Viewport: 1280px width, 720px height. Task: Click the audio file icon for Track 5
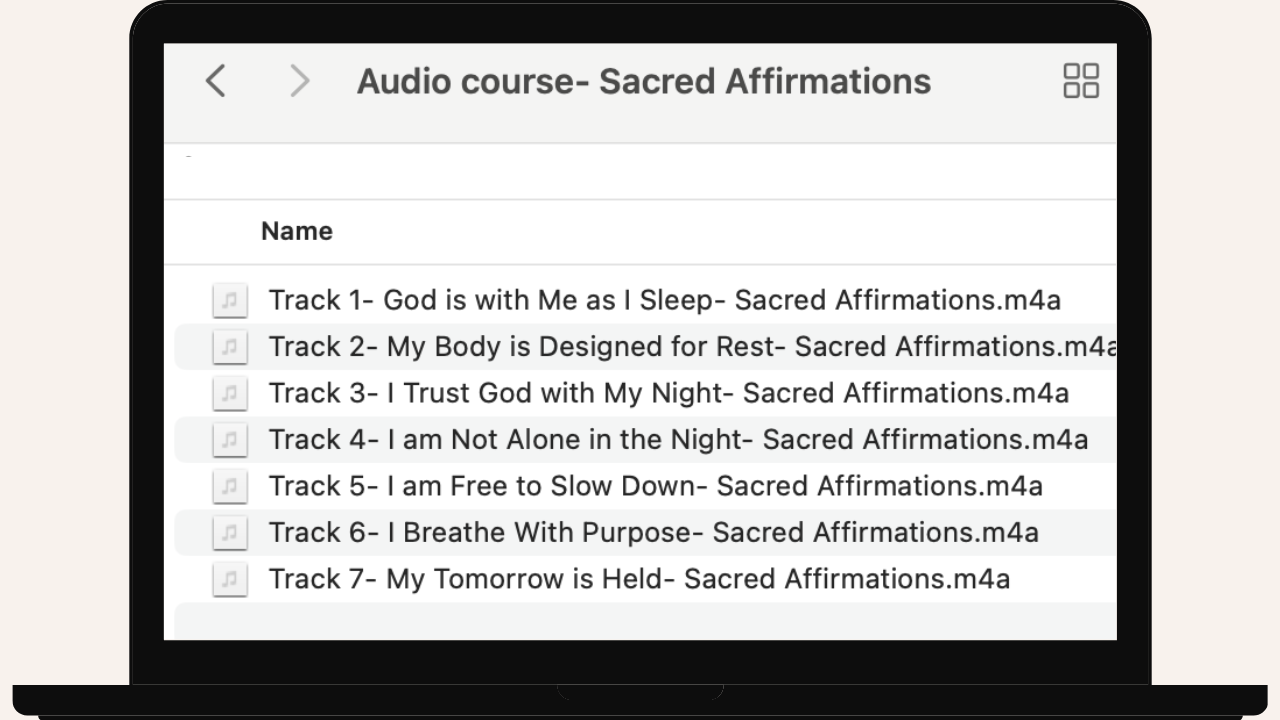(230, 486)
